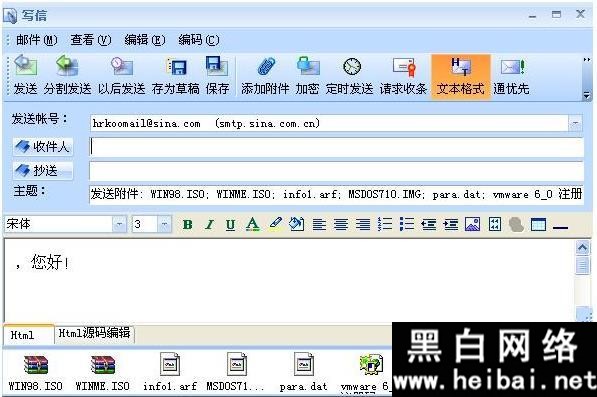Insert a horizontal line
597x397 pixels.
coord(560,228)
